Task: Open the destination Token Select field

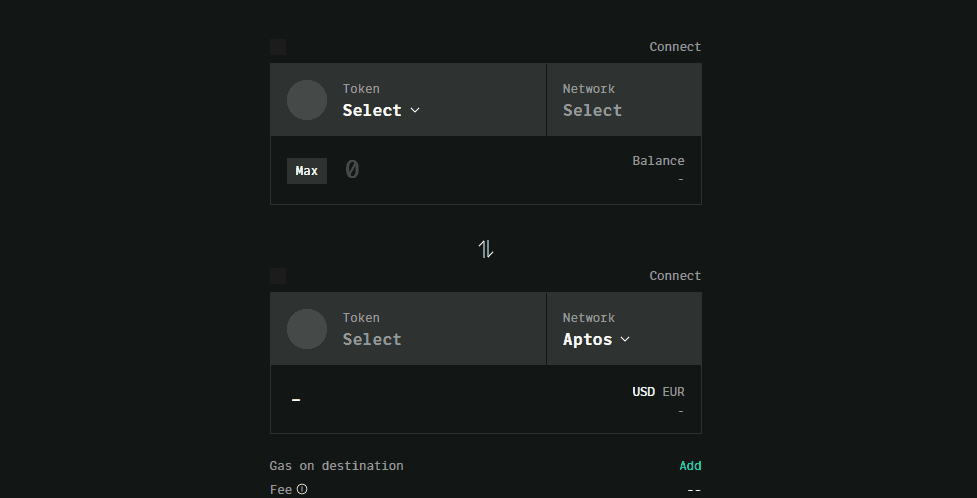Action: tap(372, 339)
